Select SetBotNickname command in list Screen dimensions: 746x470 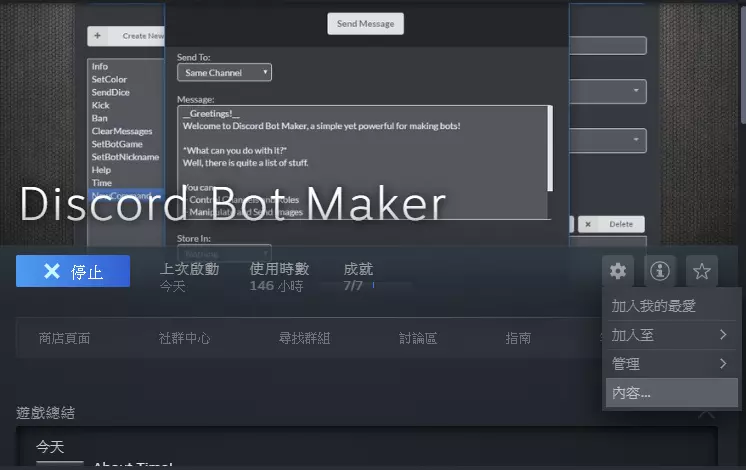126,157
